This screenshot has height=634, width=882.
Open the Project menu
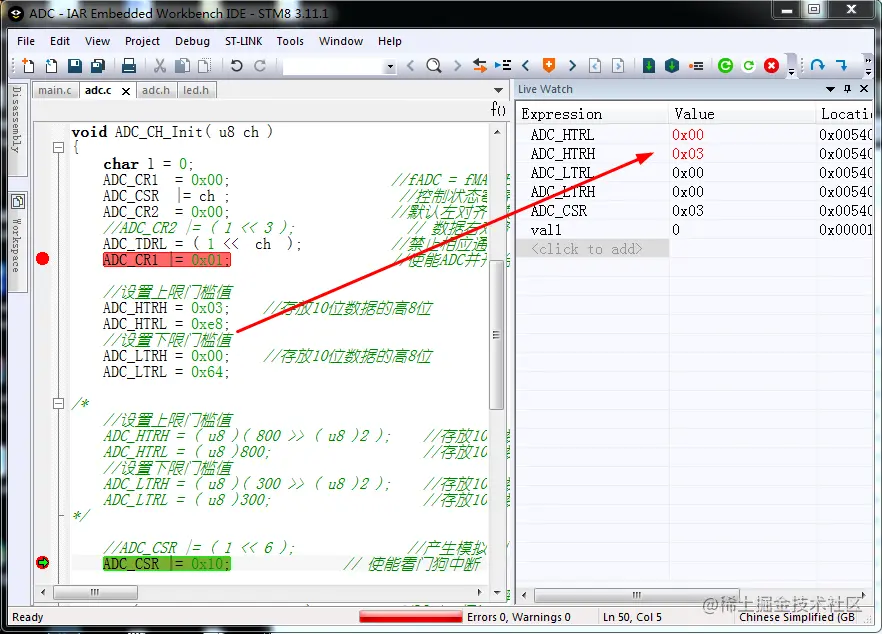point(142,41)
